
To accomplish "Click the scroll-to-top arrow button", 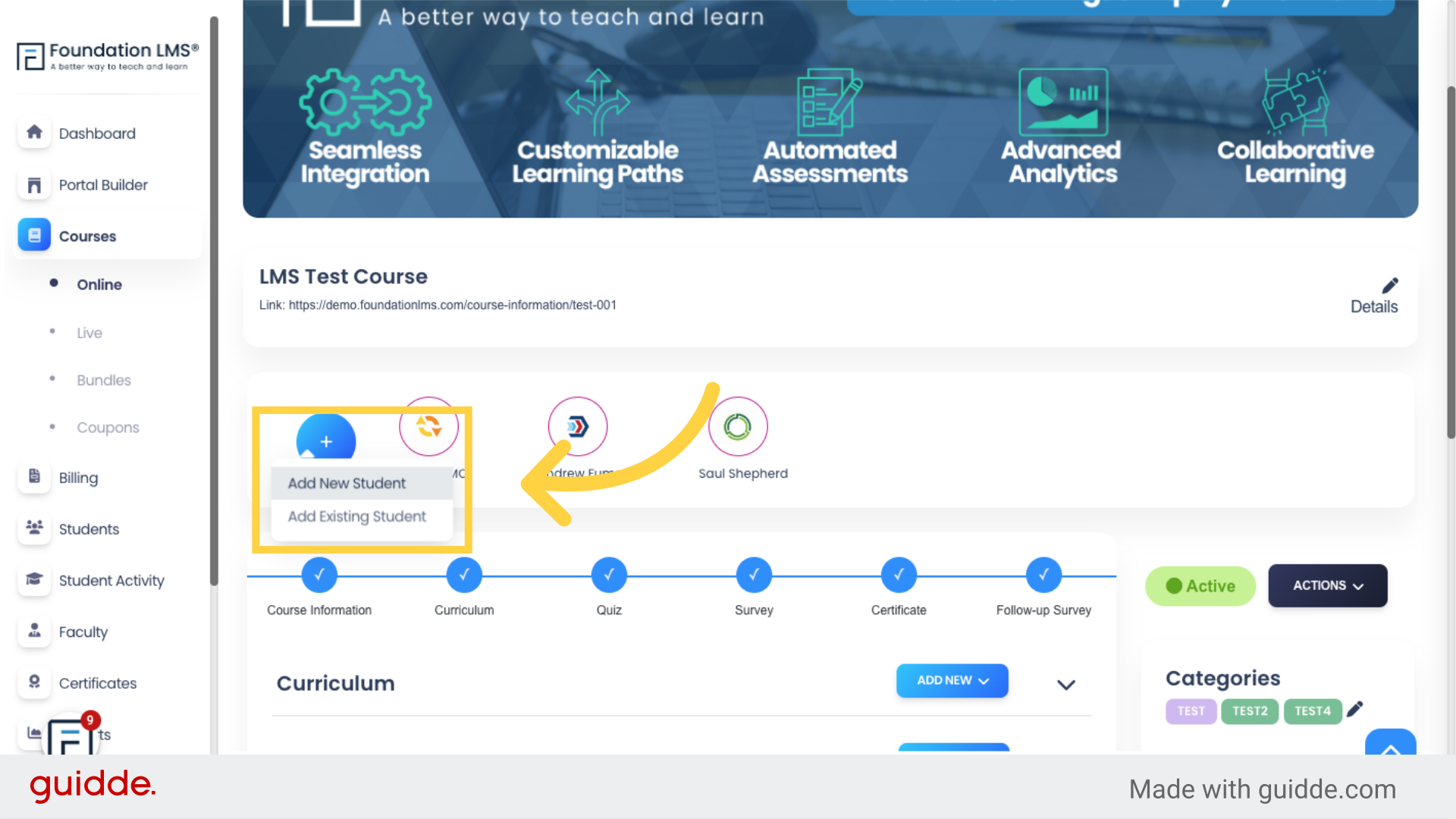I will point(1391,742).
